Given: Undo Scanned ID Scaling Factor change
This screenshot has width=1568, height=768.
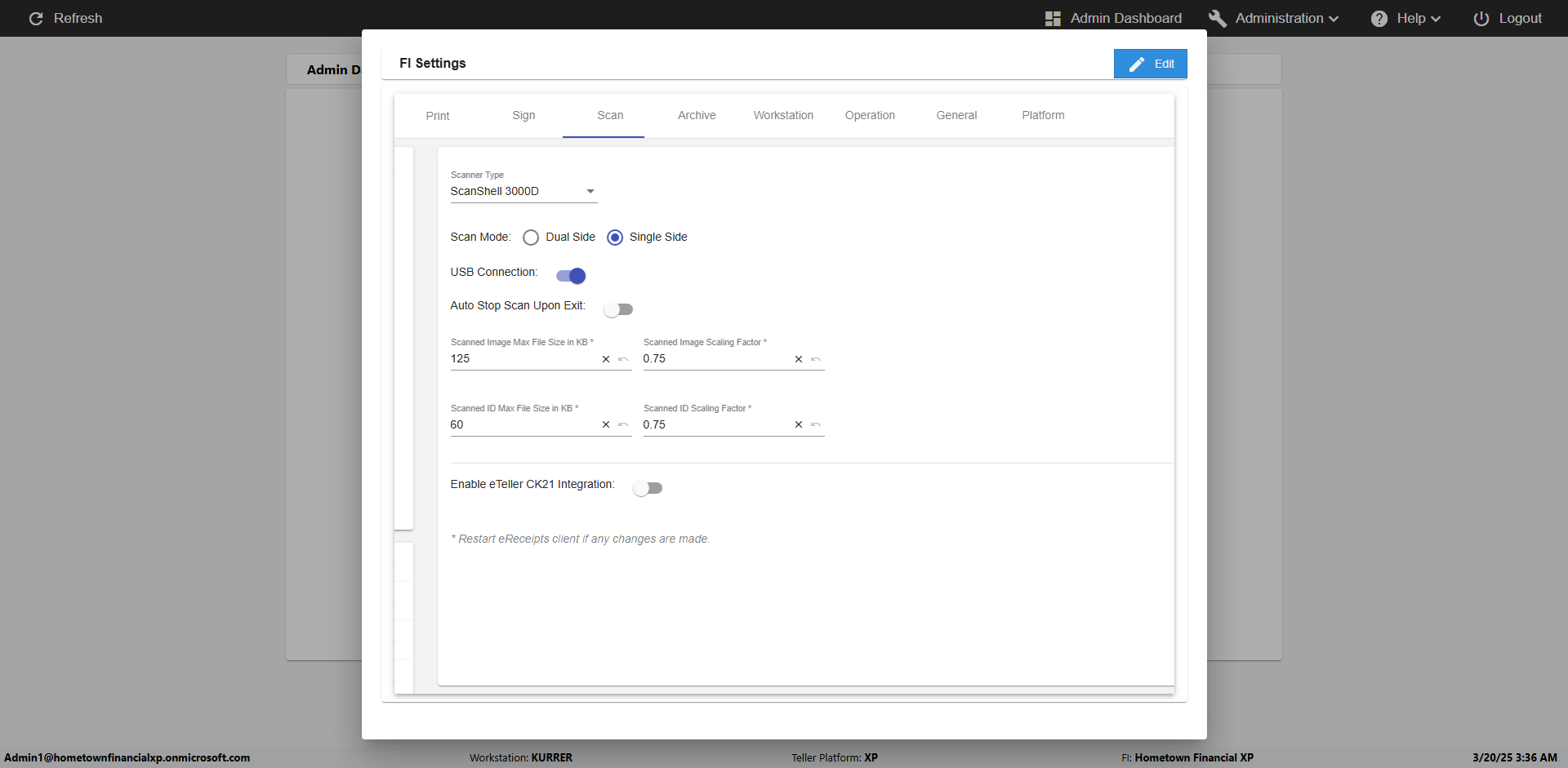Looking at the screenshot, I should point(816,424).
